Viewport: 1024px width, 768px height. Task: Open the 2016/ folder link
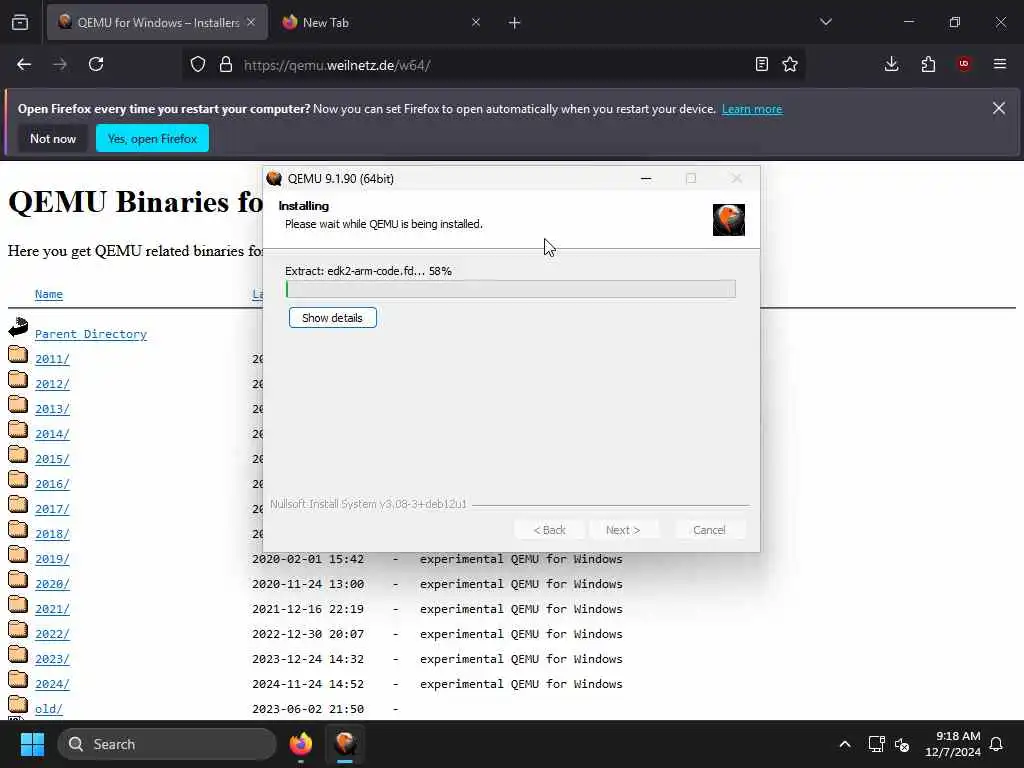coord(52,484)
